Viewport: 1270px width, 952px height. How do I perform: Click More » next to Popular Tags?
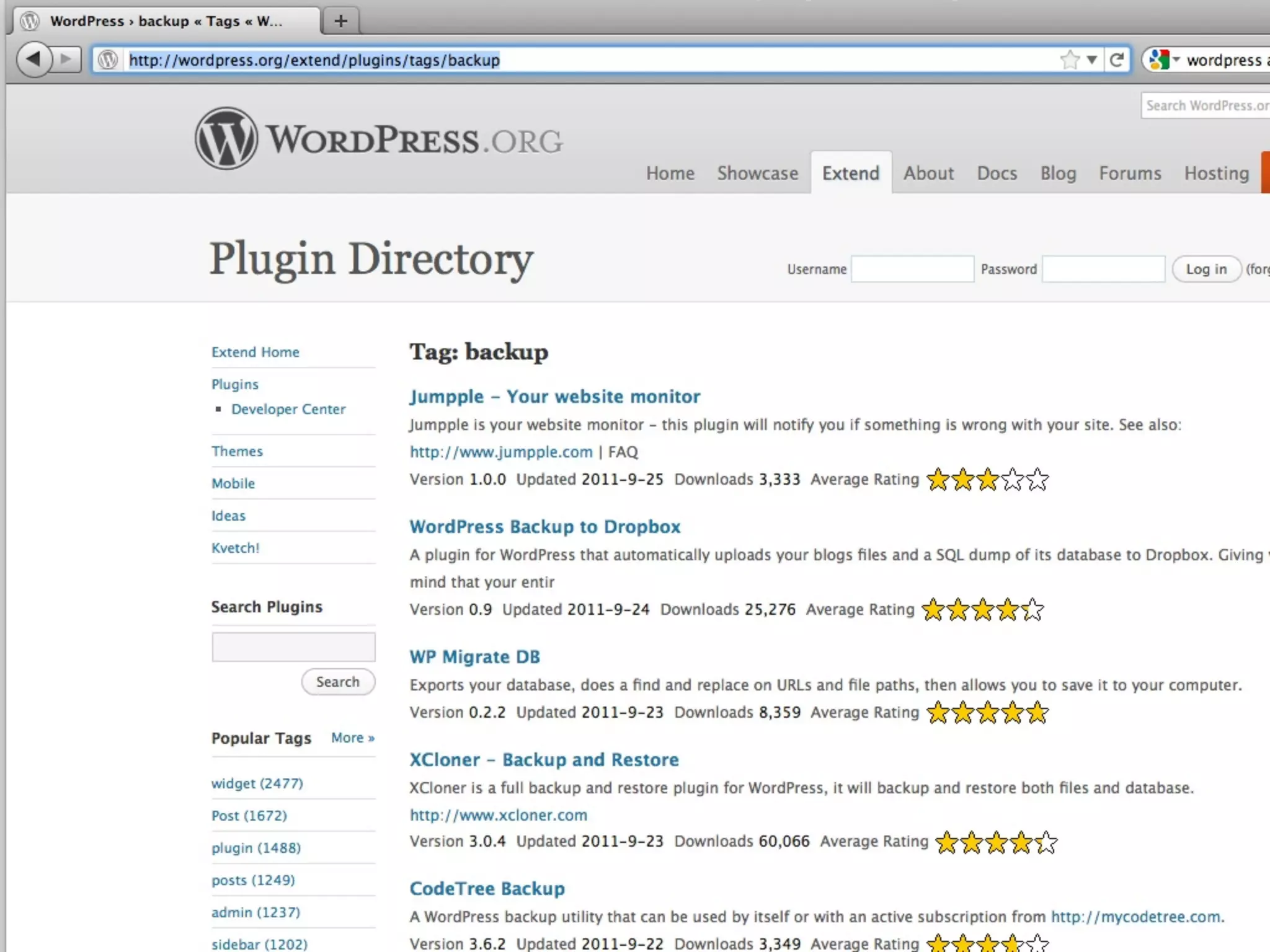352,738
